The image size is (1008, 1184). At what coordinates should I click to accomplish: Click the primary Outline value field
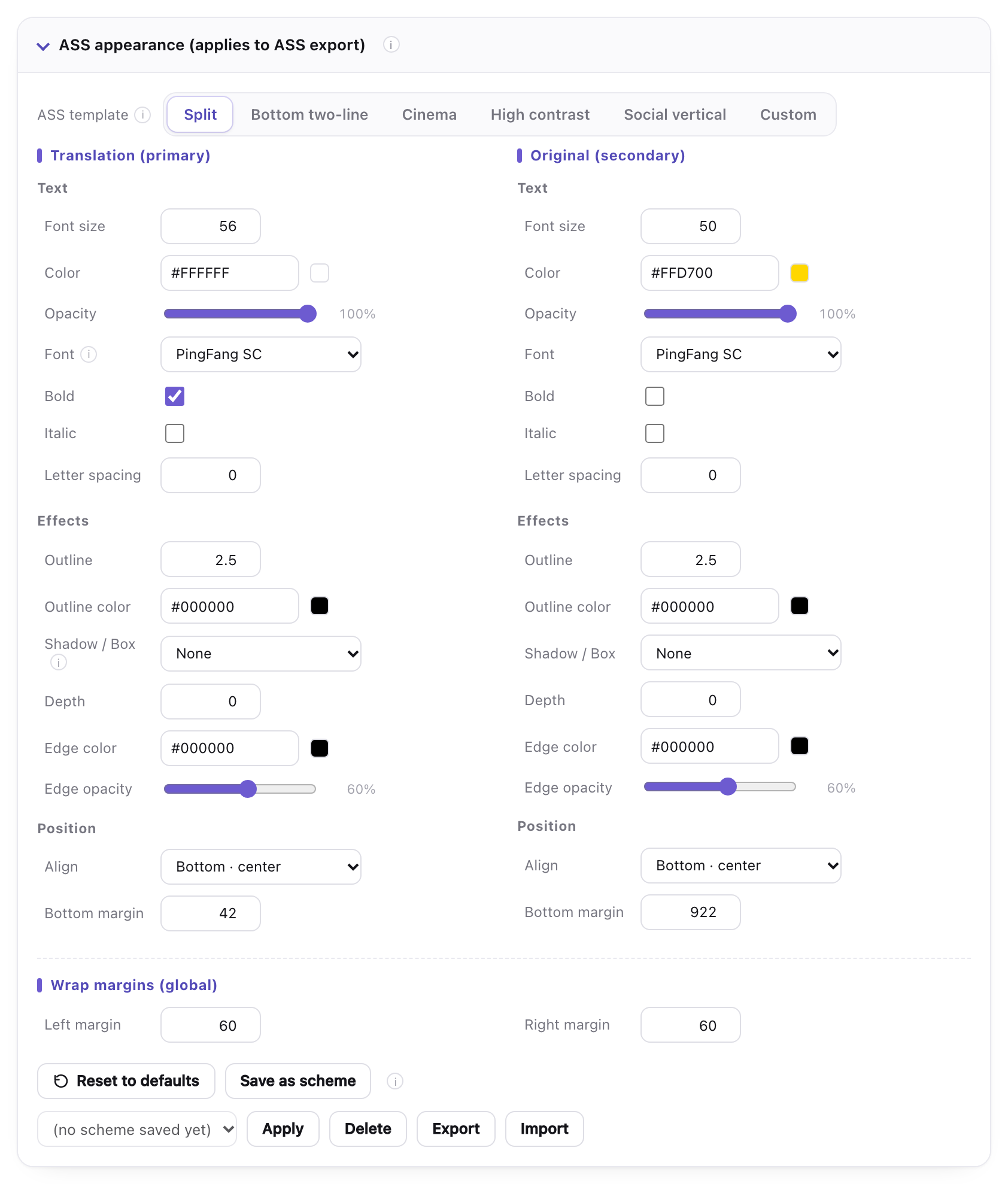pyautogui.click(x=211, y=559)
